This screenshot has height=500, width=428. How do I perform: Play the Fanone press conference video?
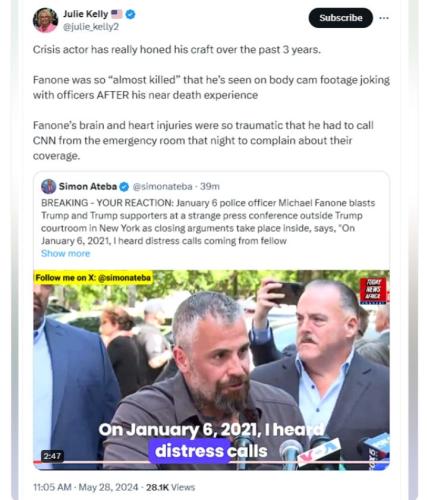(x=211, y=370)
